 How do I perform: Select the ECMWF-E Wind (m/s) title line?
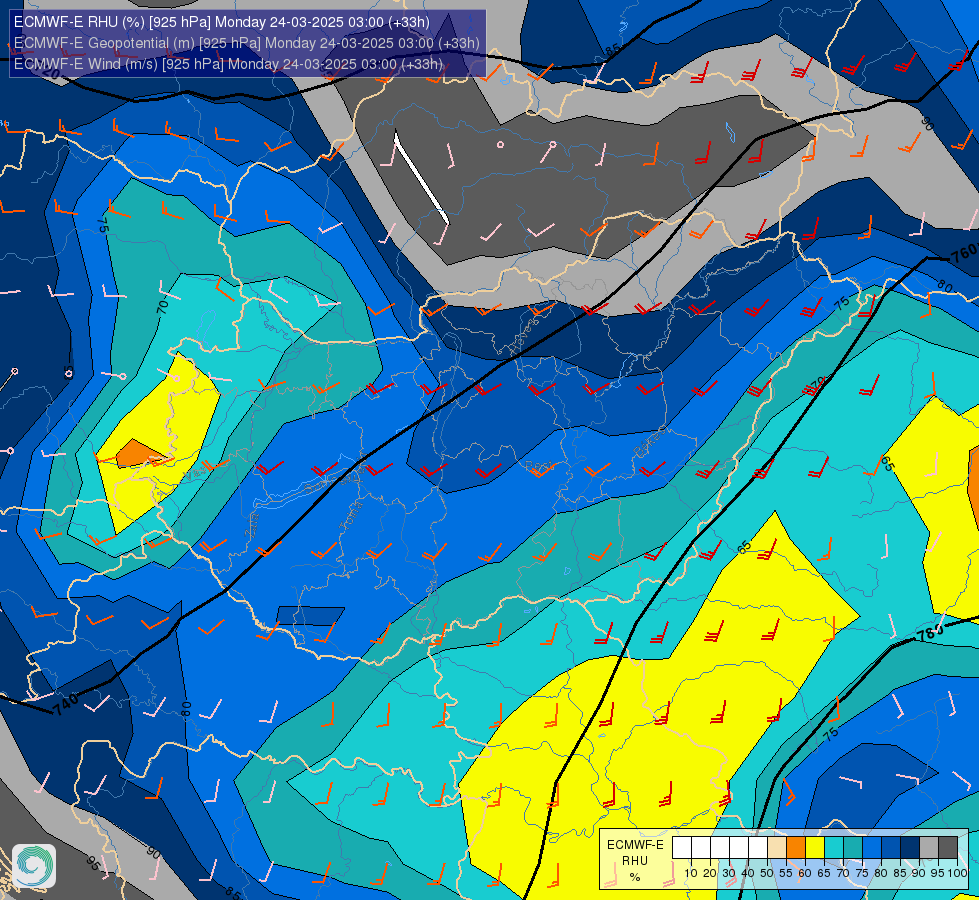[229, 64]
